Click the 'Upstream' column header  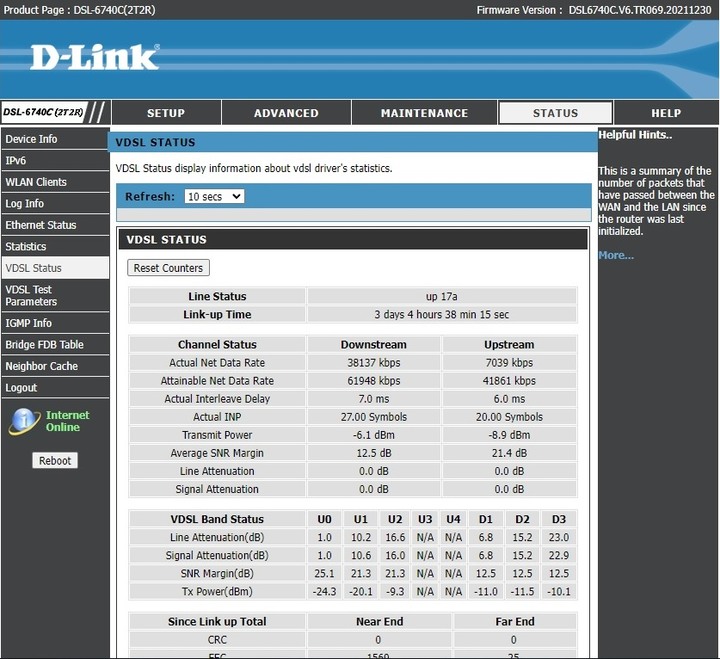click(509, 345)
